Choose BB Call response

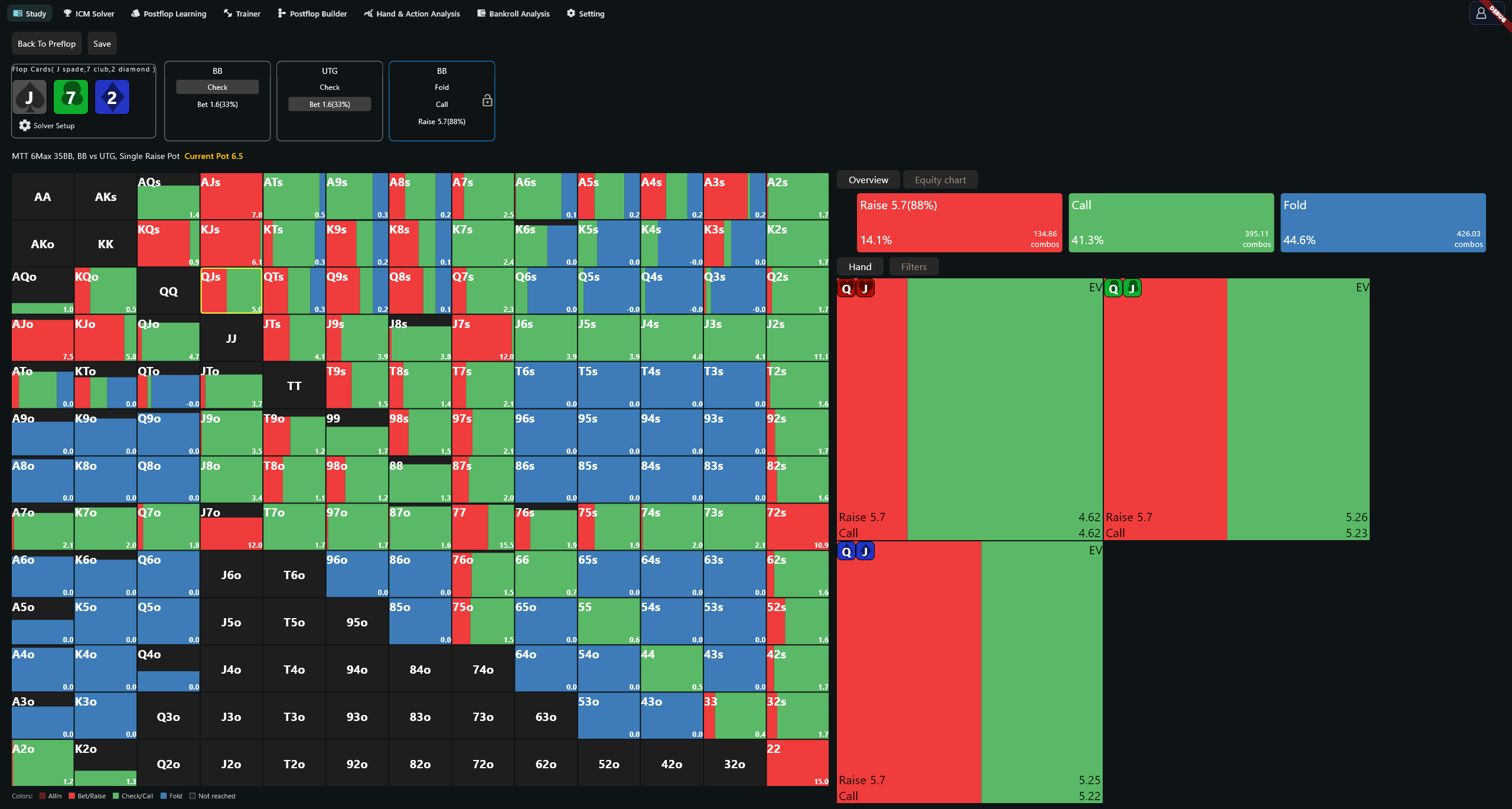click(x=442, y=105)
